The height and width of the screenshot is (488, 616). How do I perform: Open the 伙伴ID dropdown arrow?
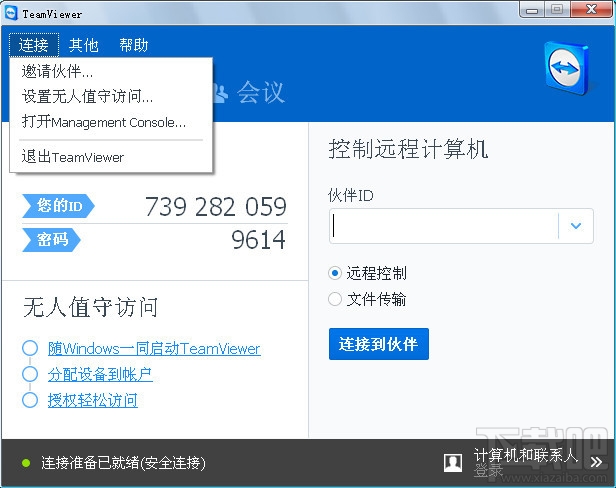[576, 226]
